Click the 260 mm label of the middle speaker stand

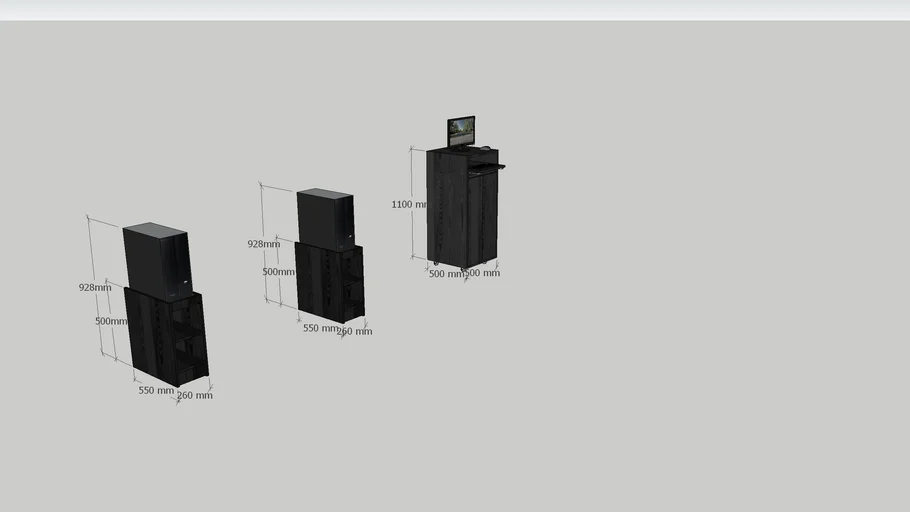click(x=355, y=331)
